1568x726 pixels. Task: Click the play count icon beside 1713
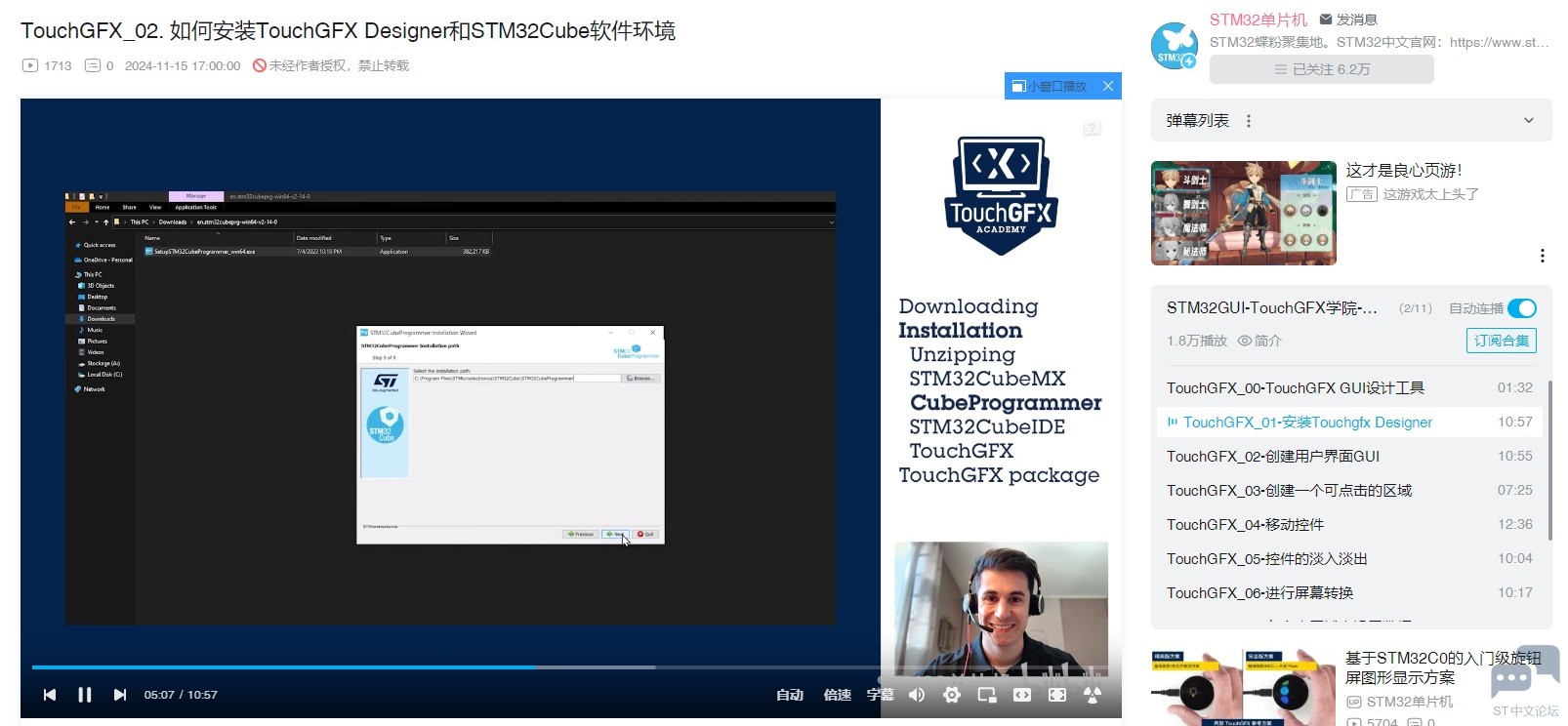(30, 65)
